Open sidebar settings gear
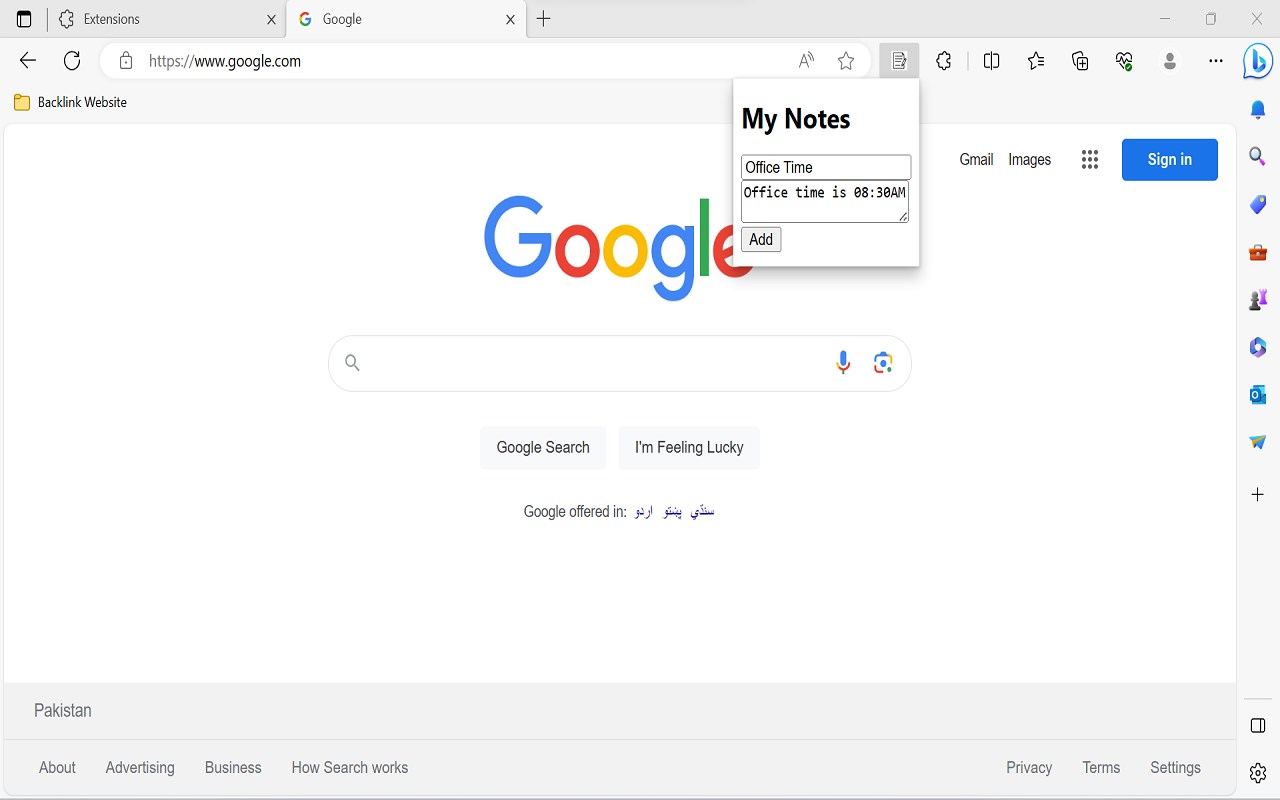This screenshot has height=800, width=1280. point(1258,773)
